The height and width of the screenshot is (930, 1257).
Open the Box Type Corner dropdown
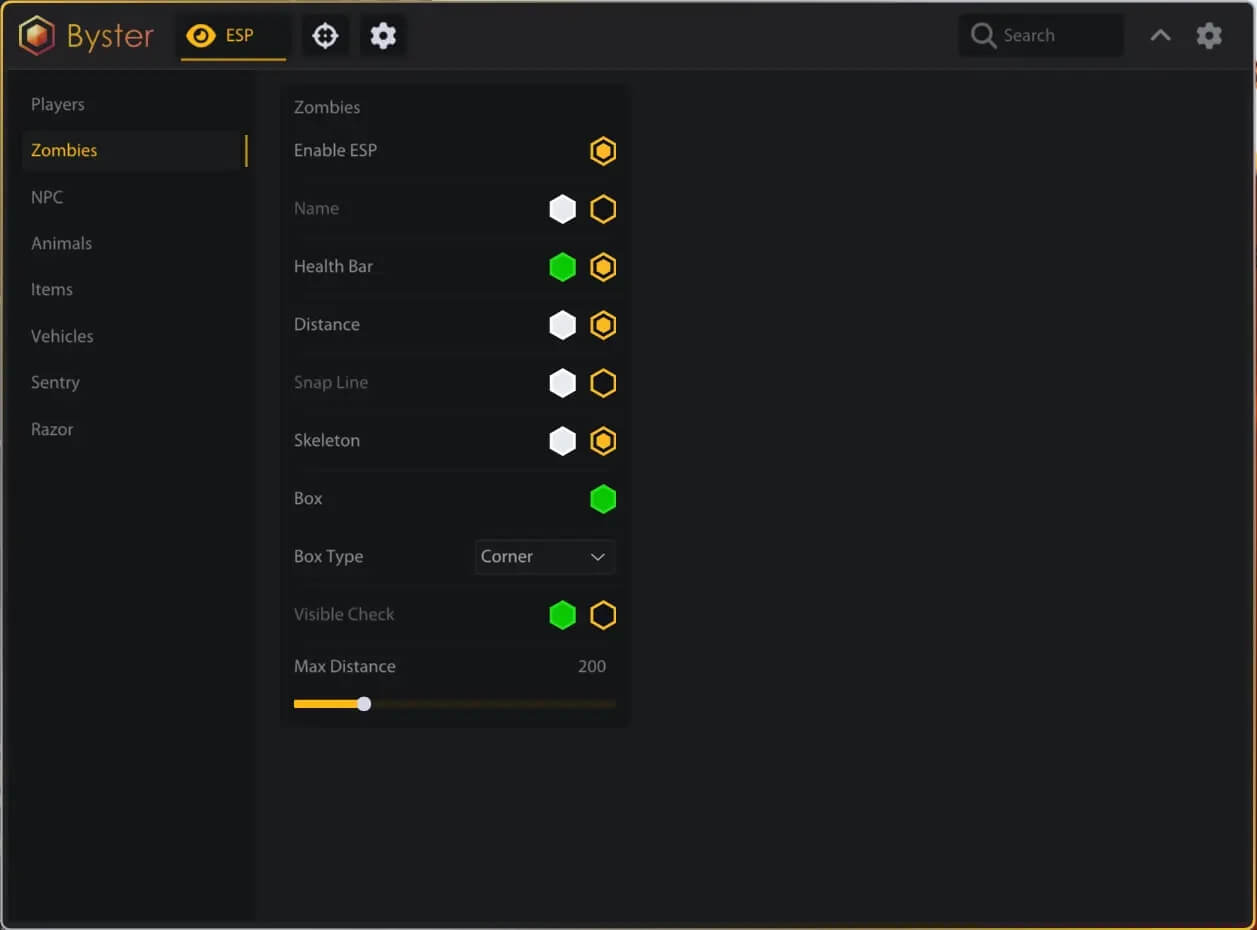point(544,557)
